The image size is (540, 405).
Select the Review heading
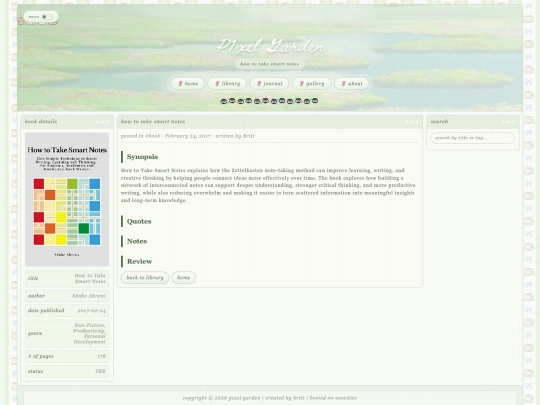click(139, 261)
